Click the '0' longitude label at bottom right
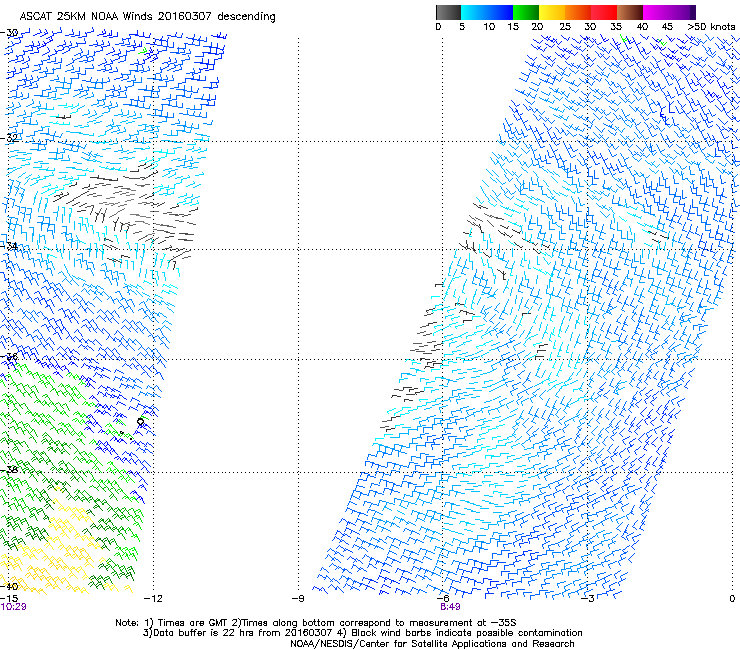This screenshot has width=740, height=650. tap(732, 599)
